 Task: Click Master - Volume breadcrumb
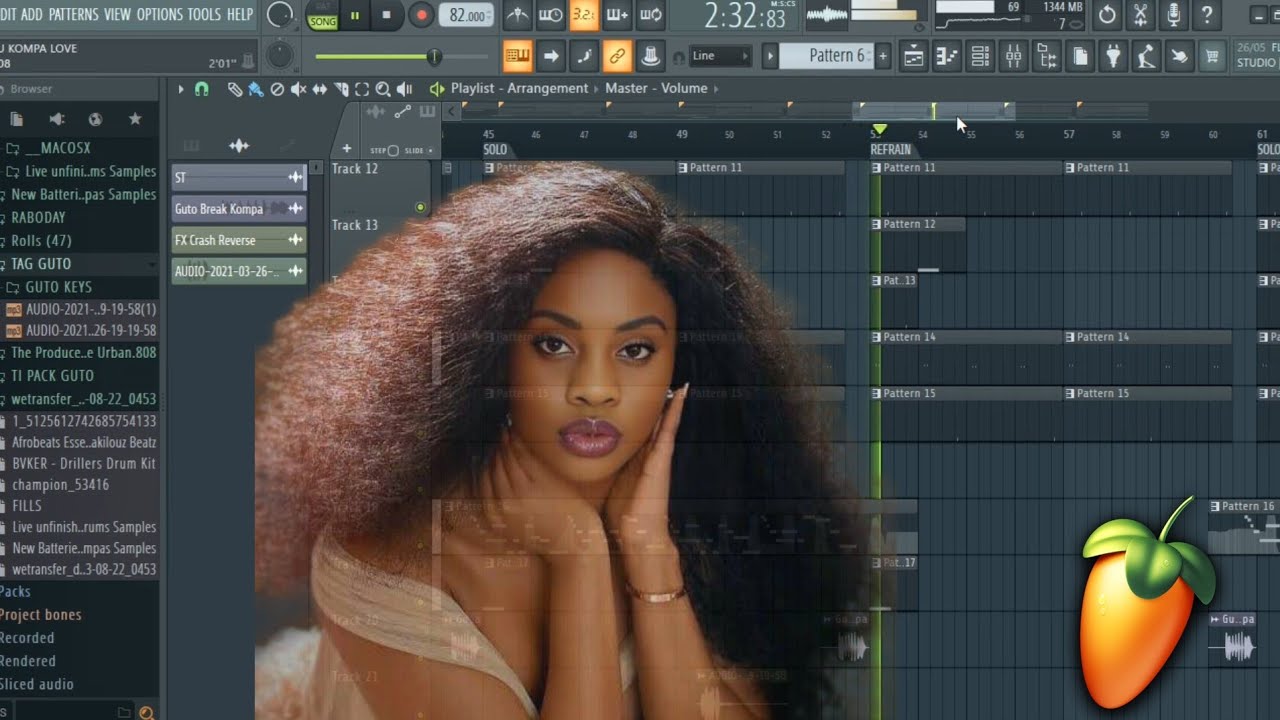pos(656,88)
